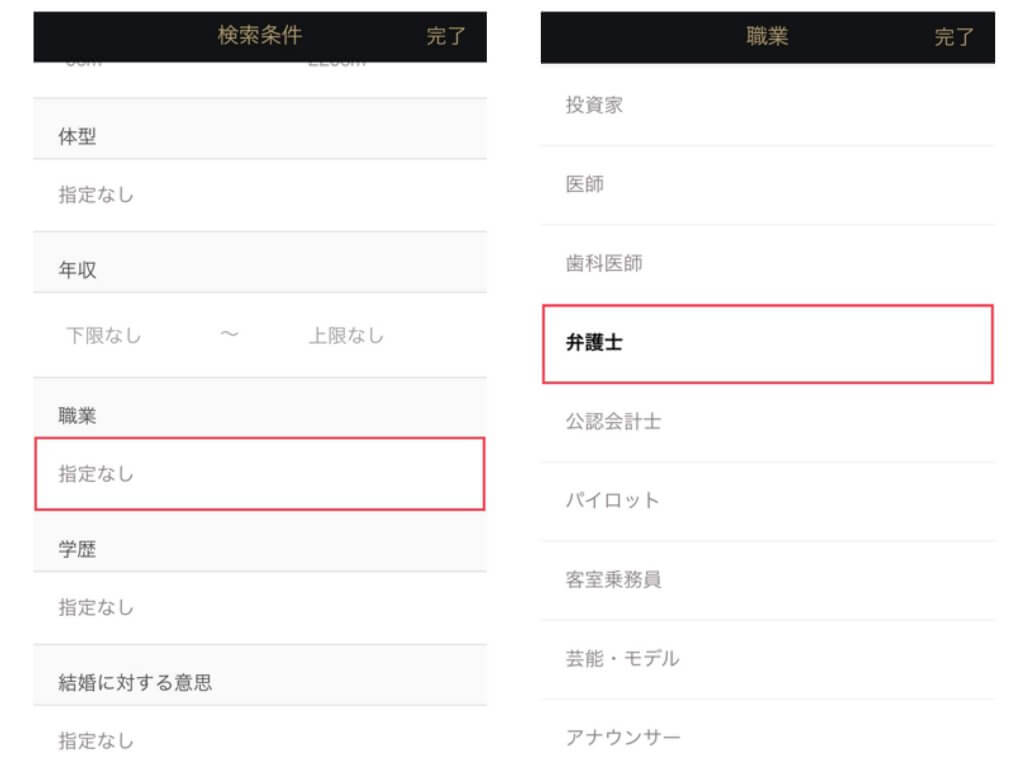The width and height of the screenshot is (1024, 768).
Task: Choose 芸能・モデル from the list
Action: pos(768,658)
